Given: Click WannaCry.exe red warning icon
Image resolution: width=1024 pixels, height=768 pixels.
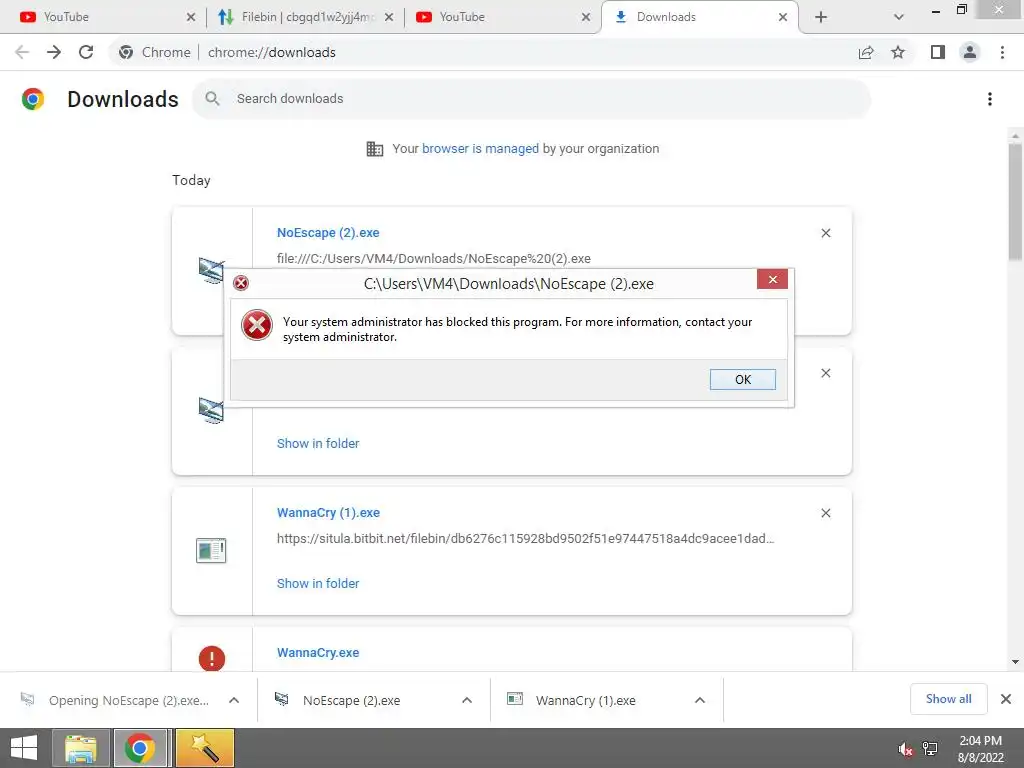Looking at the screenshot, I should tap(212, 658).
